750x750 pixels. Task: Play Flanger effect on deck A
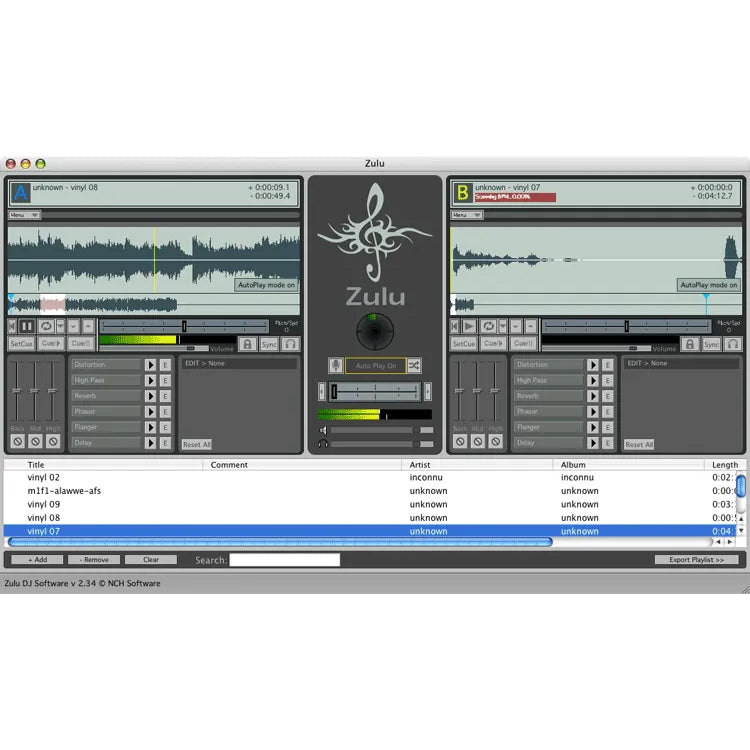coord(151,428)
